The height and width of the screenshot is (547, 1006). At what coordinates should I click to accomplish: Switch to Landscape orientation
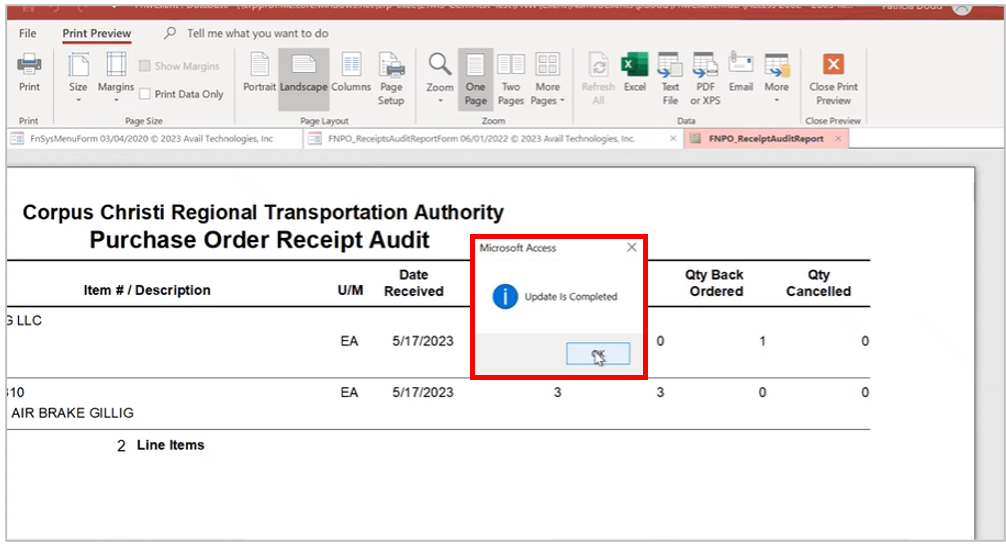click(303, 74)
